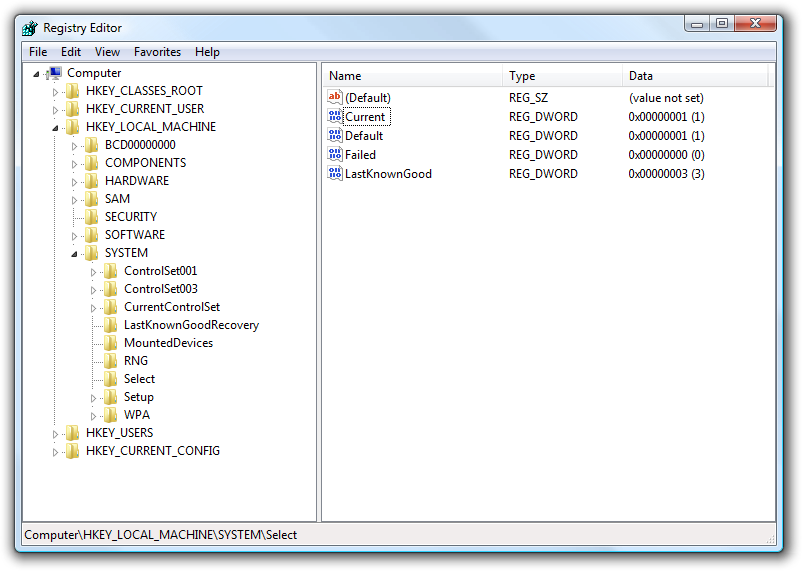Expand the ControlSet001 key

click(94, 272)
